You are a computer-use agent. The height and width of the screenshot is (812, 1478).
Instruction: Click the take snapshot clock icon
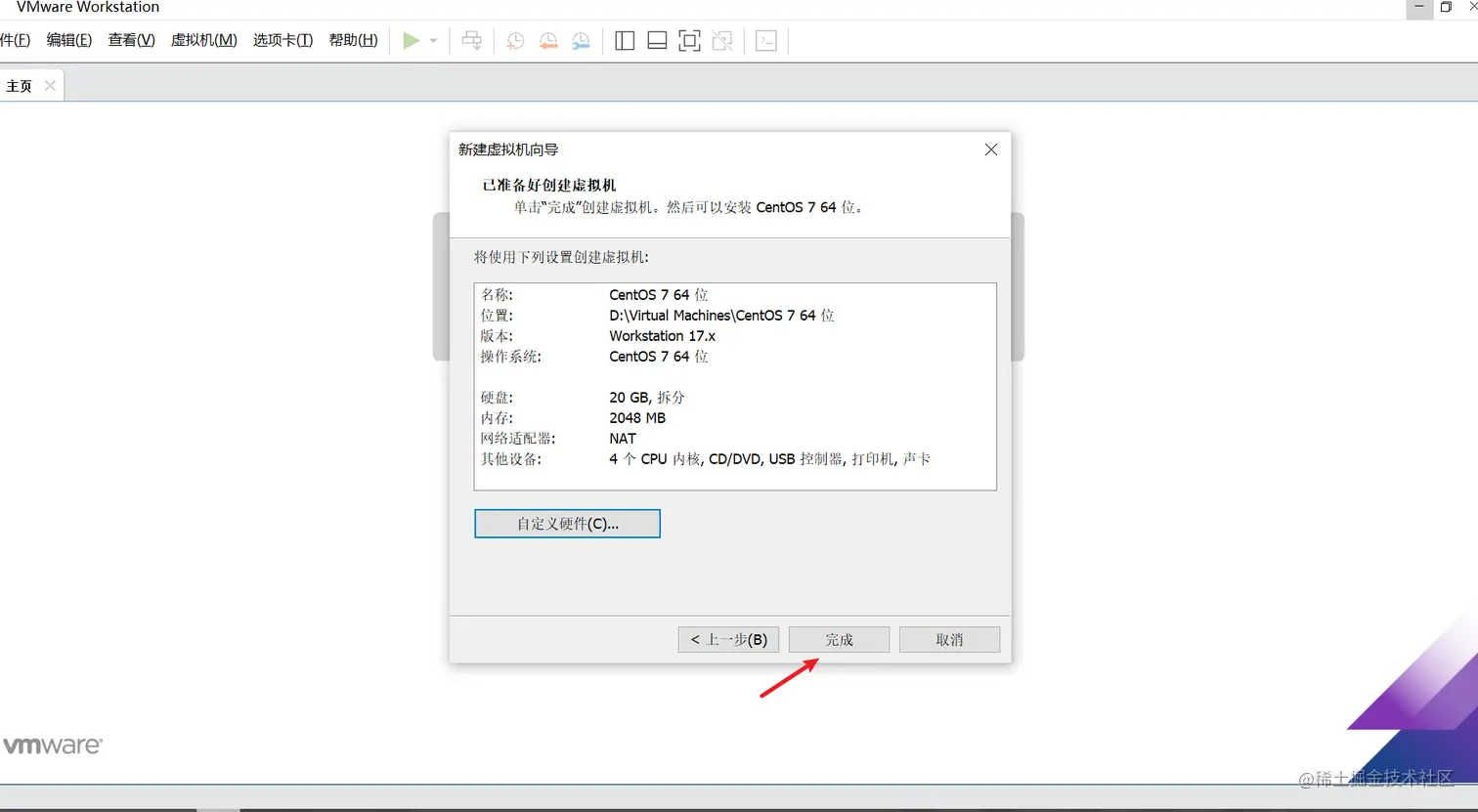(x=515, y=40)
